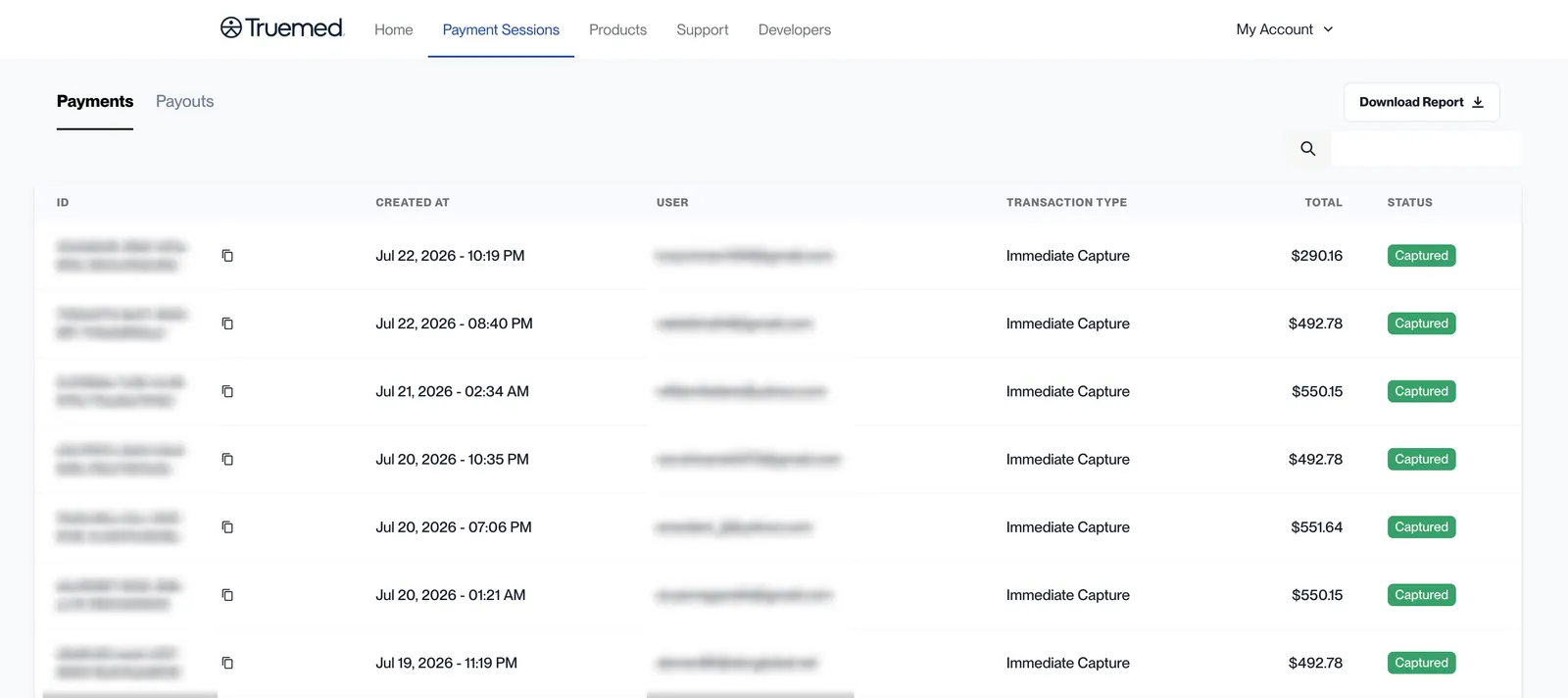The width and height of the screenshot is (1568, 698).
Task: Switch to the Payouts tab
Action: click(x=184, y=101)
